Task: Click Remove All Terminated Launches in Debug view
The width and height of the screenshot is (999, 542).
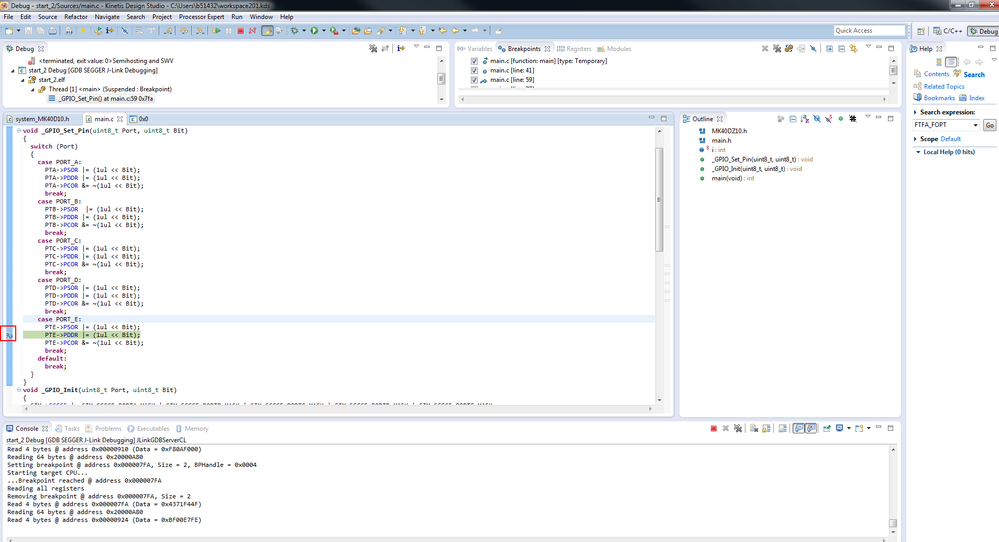Action: coord(373,48)
